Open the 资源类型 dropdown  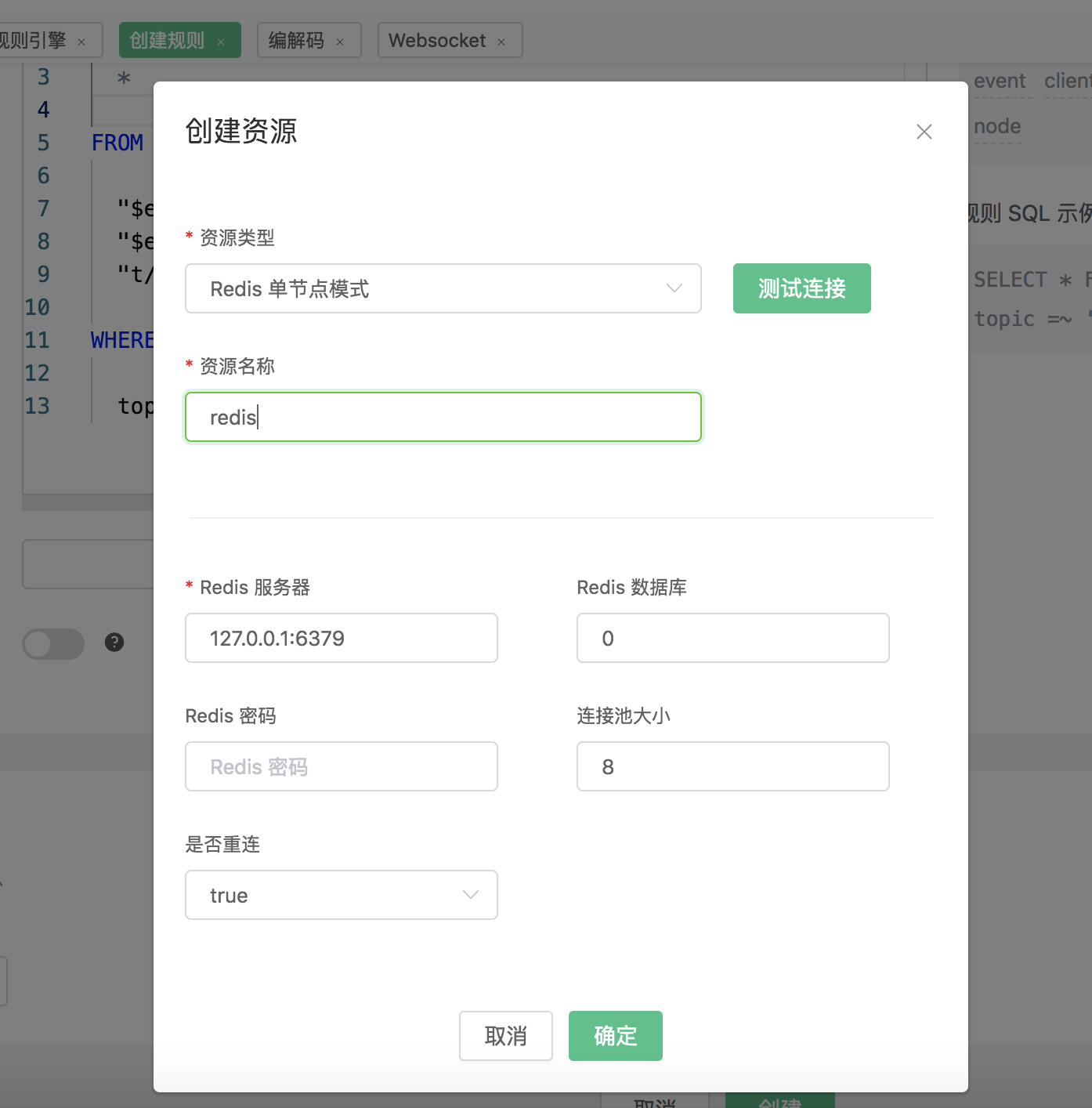pos(443,288)
